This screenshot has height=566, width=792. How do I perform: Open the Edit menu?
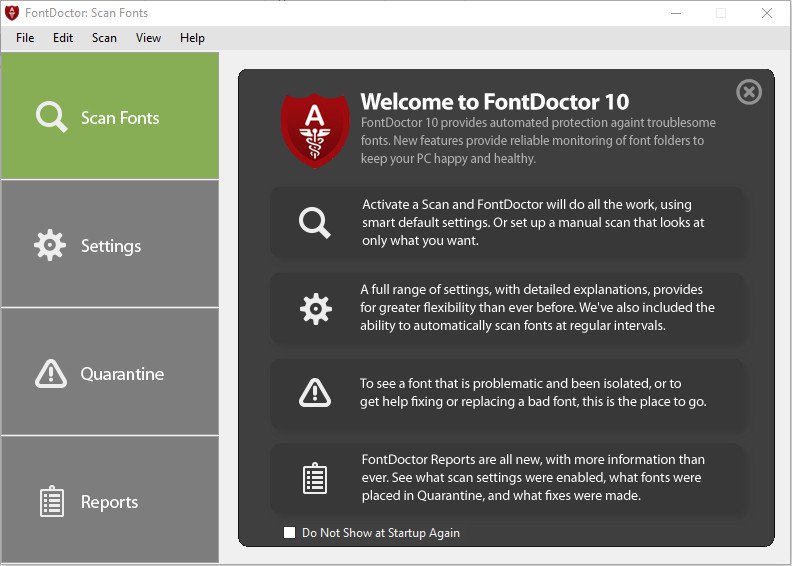point(63,38)
